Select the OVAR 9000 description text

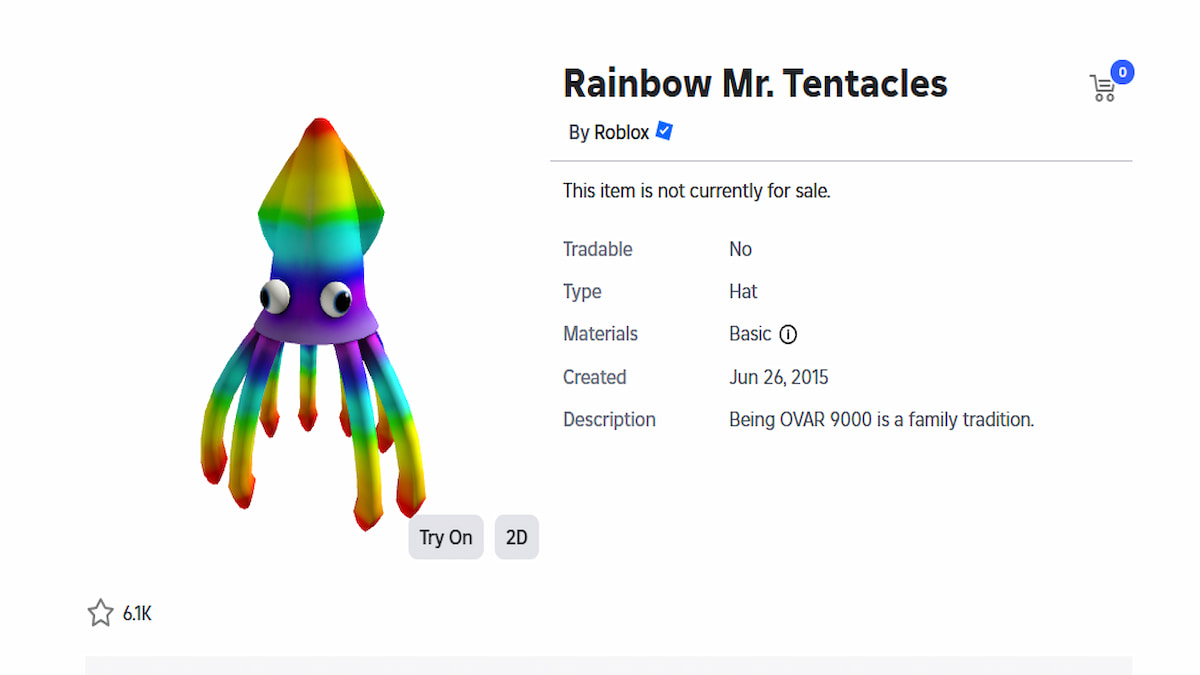(x=881, y=419)
